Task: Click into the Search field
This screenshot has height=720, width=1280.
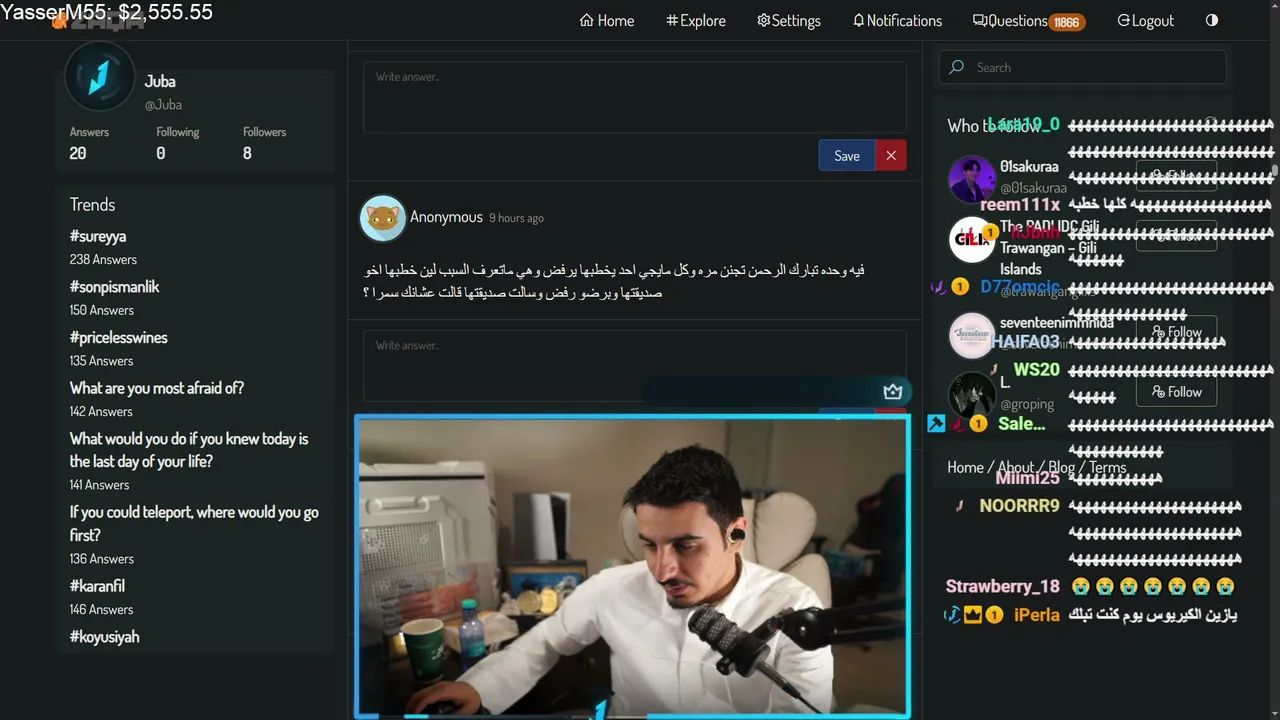Action: 1082,67
